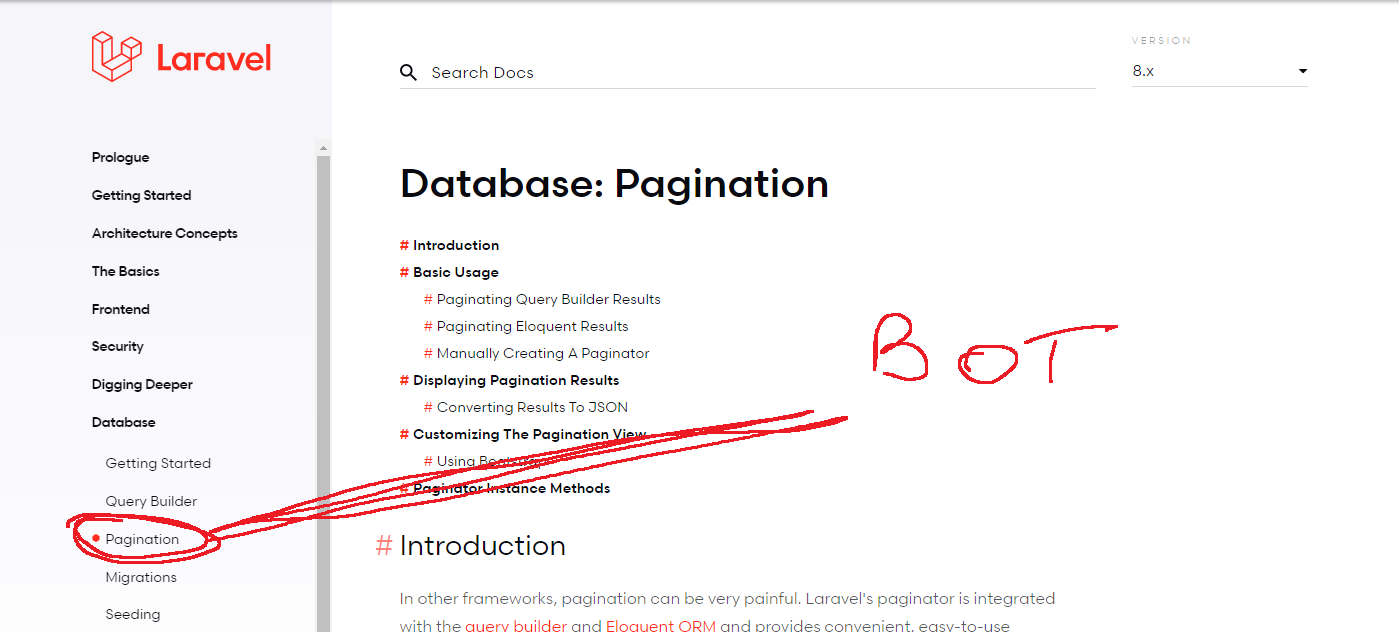
Task: Click the sidebar scrollbar thumb
Action: click(323, 394)
